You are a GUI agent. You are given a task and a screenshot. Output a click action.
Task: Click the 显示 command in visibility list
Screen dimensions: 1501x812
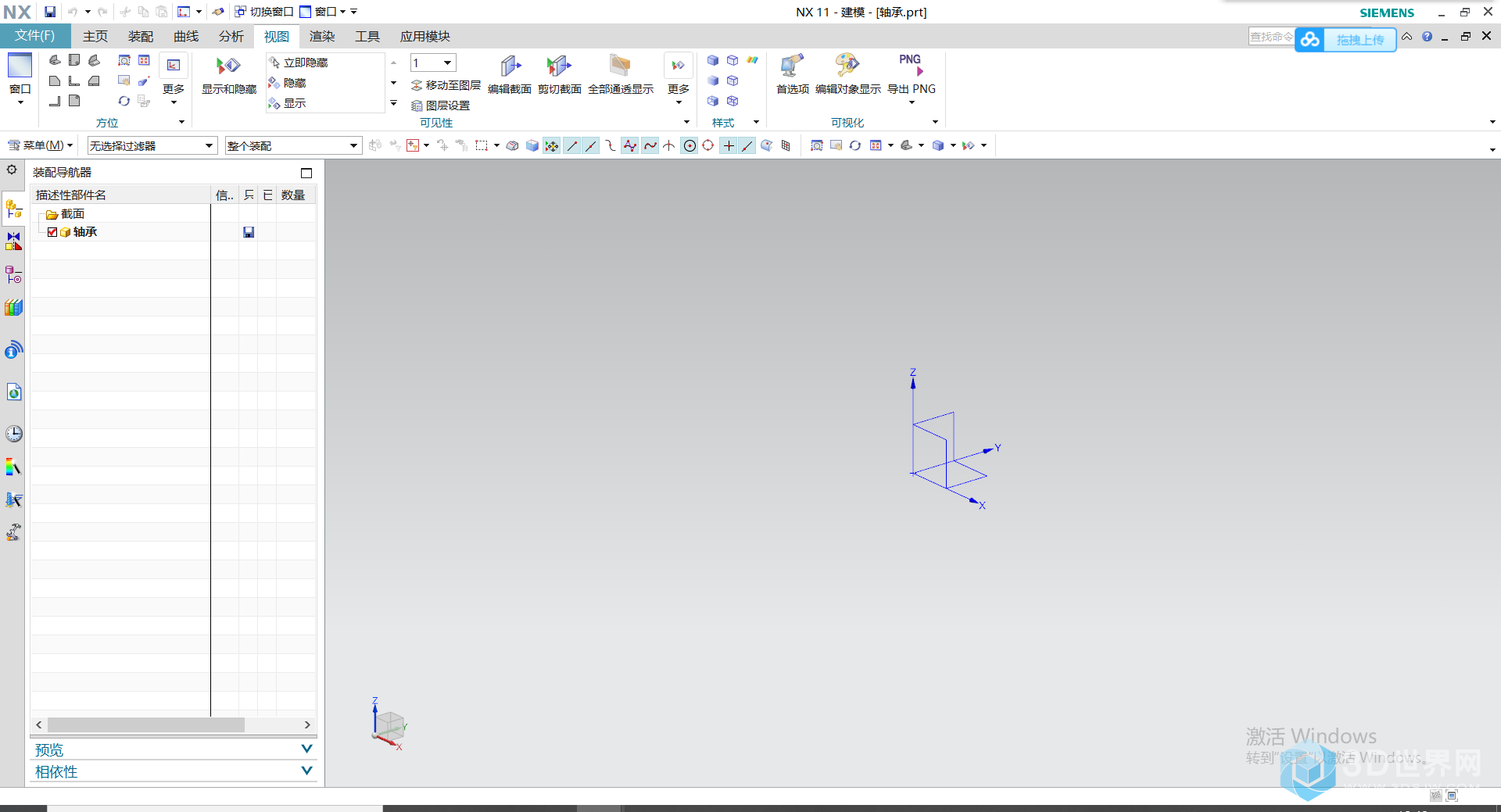tap(288, 103)
